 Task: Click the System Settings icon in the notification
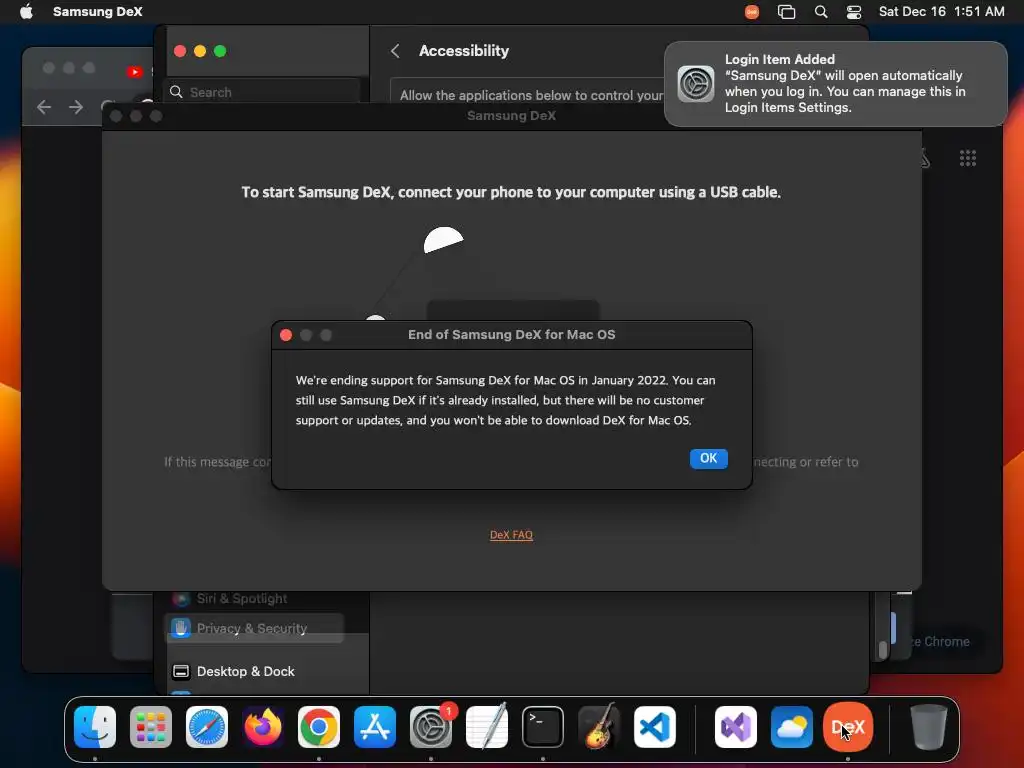[696, 84]
